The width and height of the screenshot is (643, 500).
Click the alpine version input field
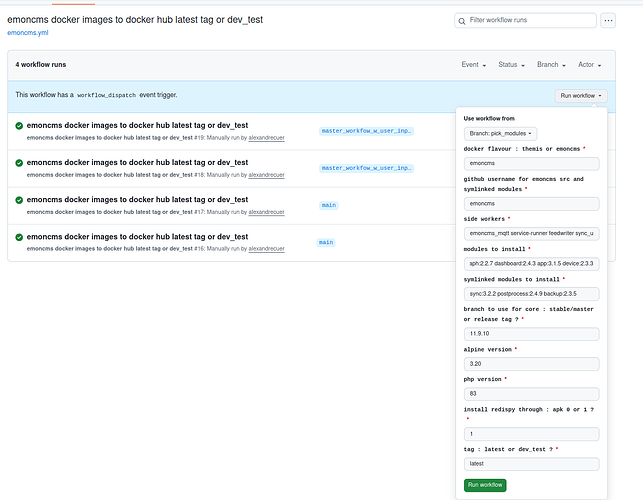click(x=531, y=364)
